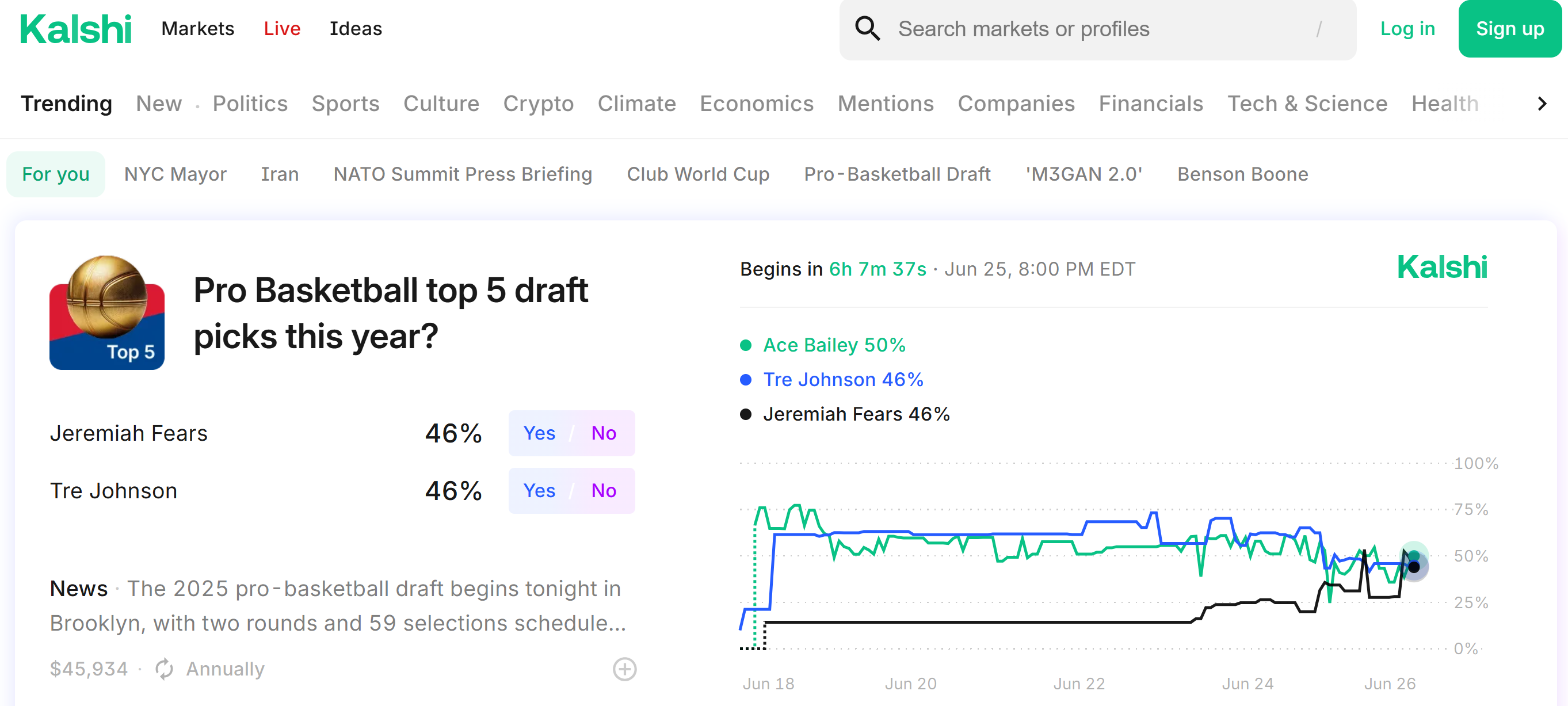
Task: Click the $45,934 volume value
Action: click(89, 669)
